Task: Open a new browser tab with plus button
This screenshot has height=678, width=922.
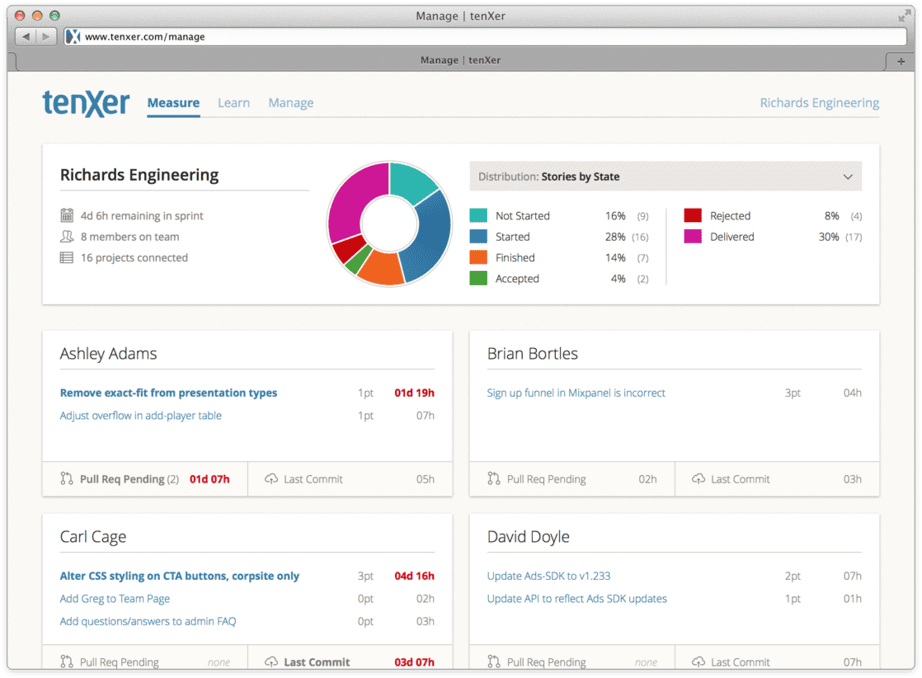Action: click(901, 61)
